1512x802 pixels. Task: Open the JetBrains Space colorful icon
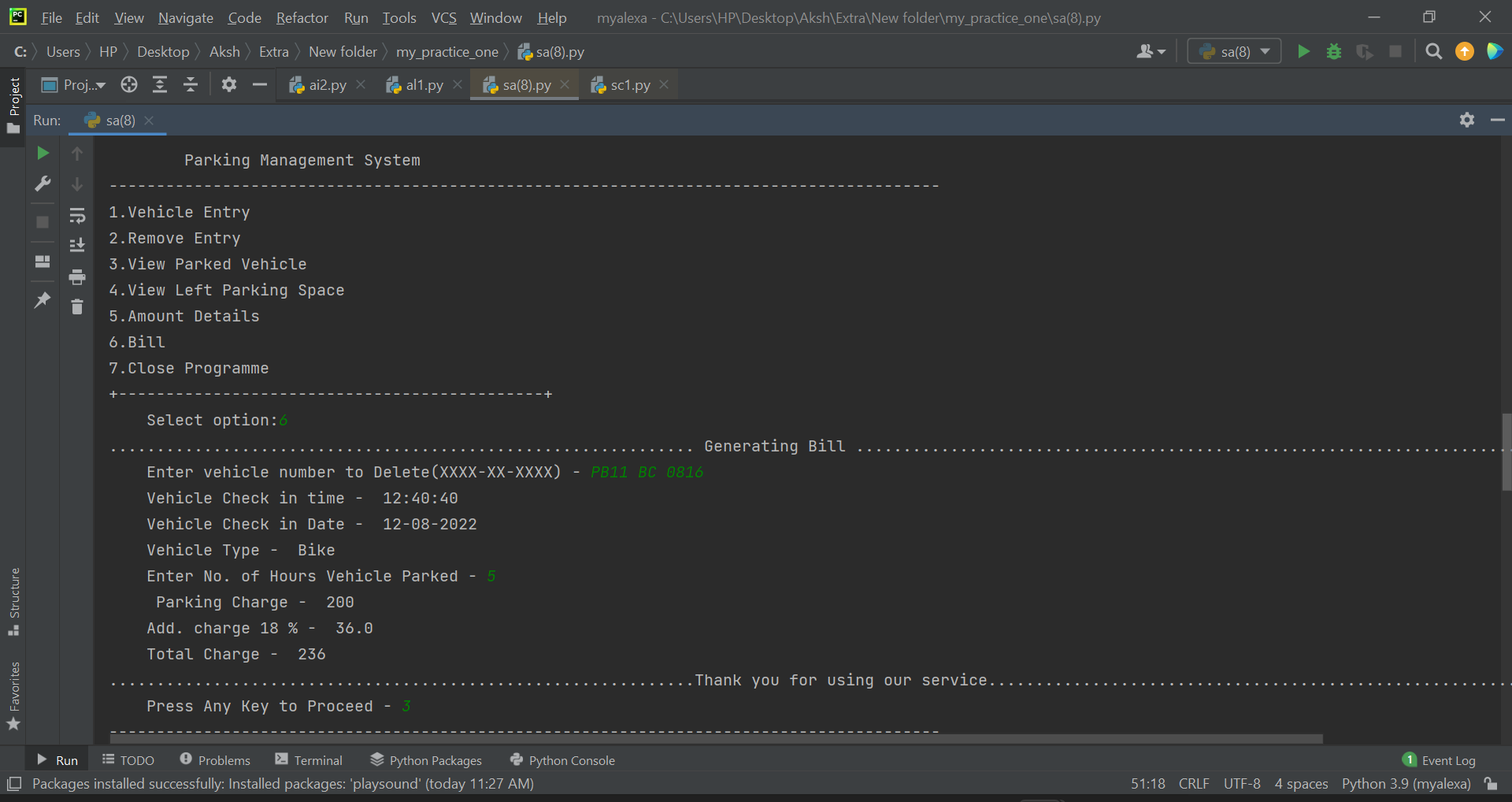1495,52
